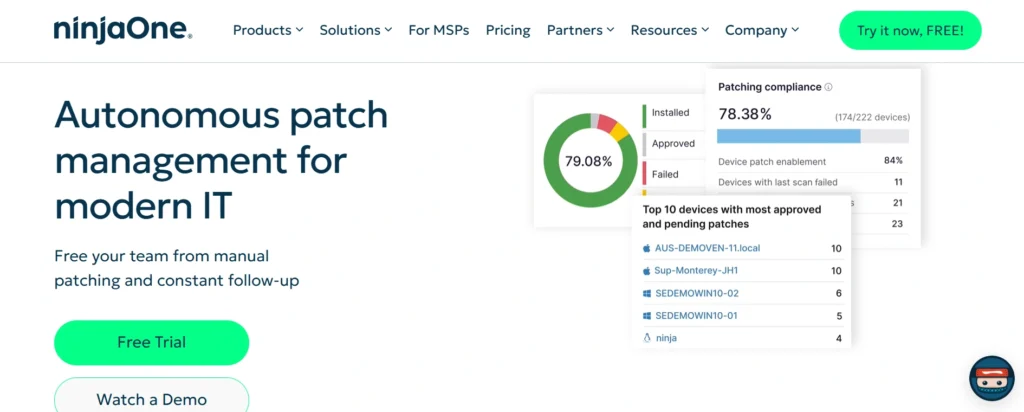Screen dimensions: 1024x412
Task: Open the For MSPs page
Action: (439, 30)
